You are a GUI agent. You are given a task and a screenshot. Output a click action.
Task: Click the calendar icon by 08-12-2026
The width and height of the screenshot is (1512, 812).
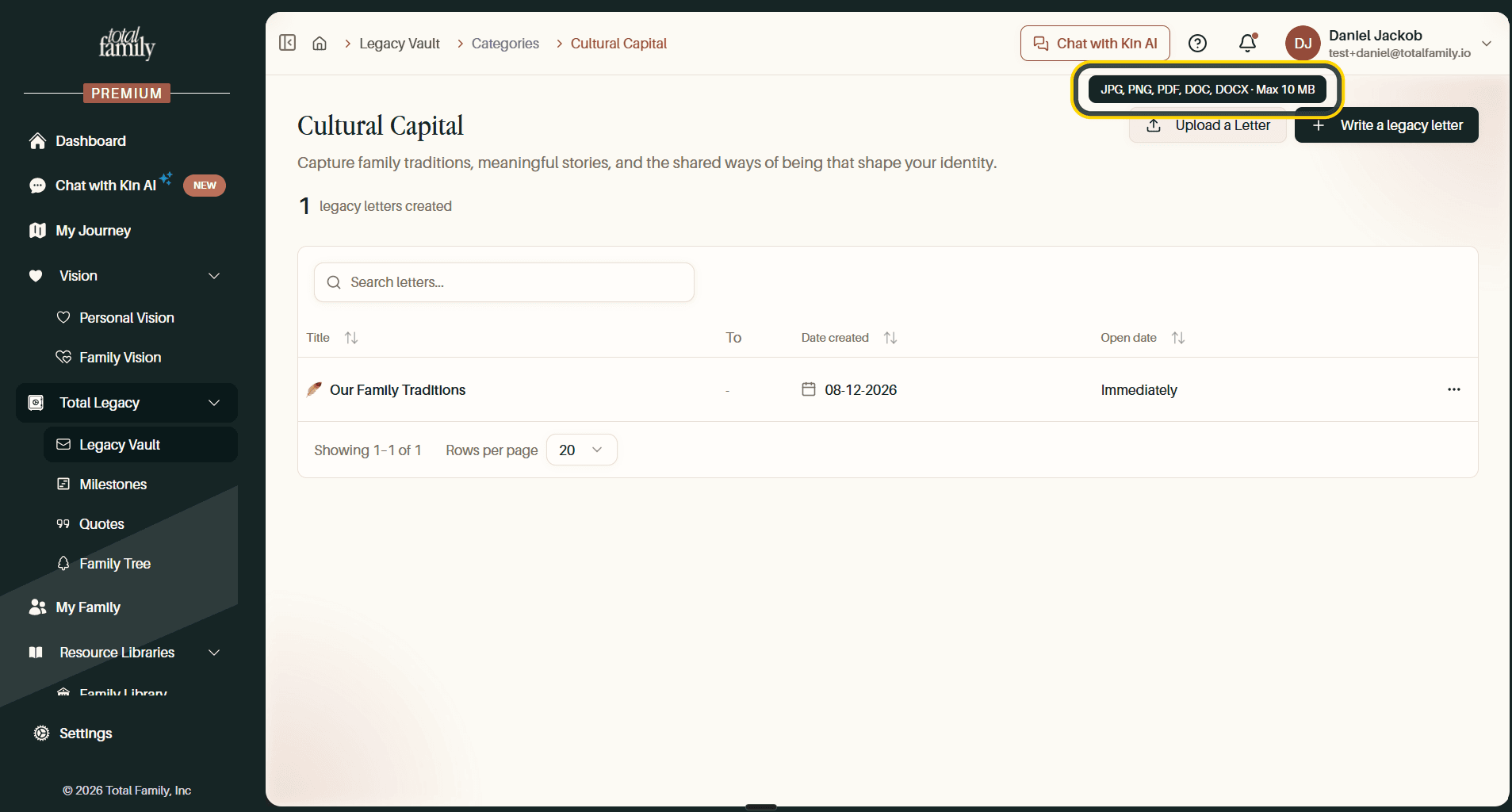[809, 389]
